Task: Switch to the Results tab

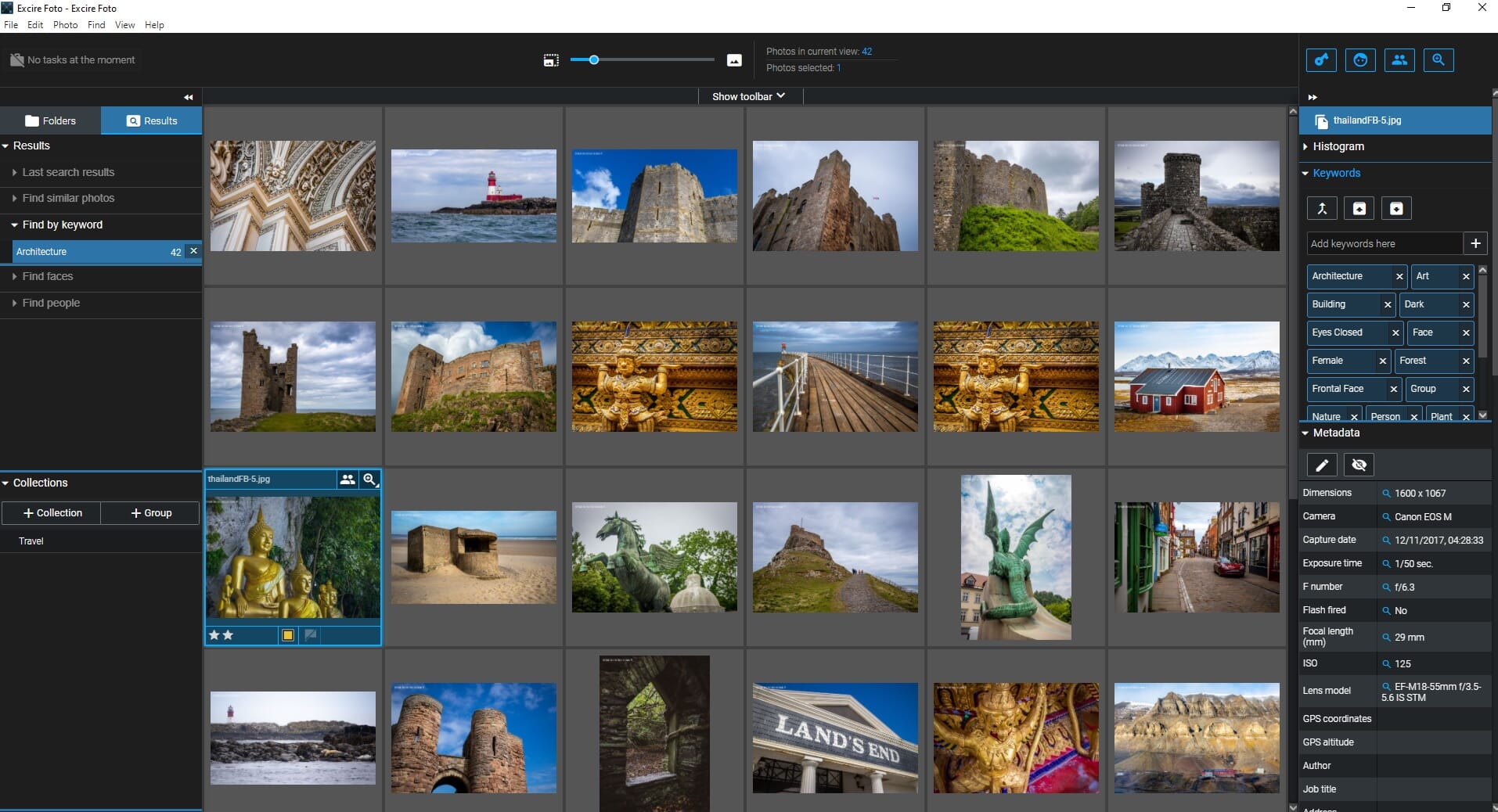Action: 152,120
